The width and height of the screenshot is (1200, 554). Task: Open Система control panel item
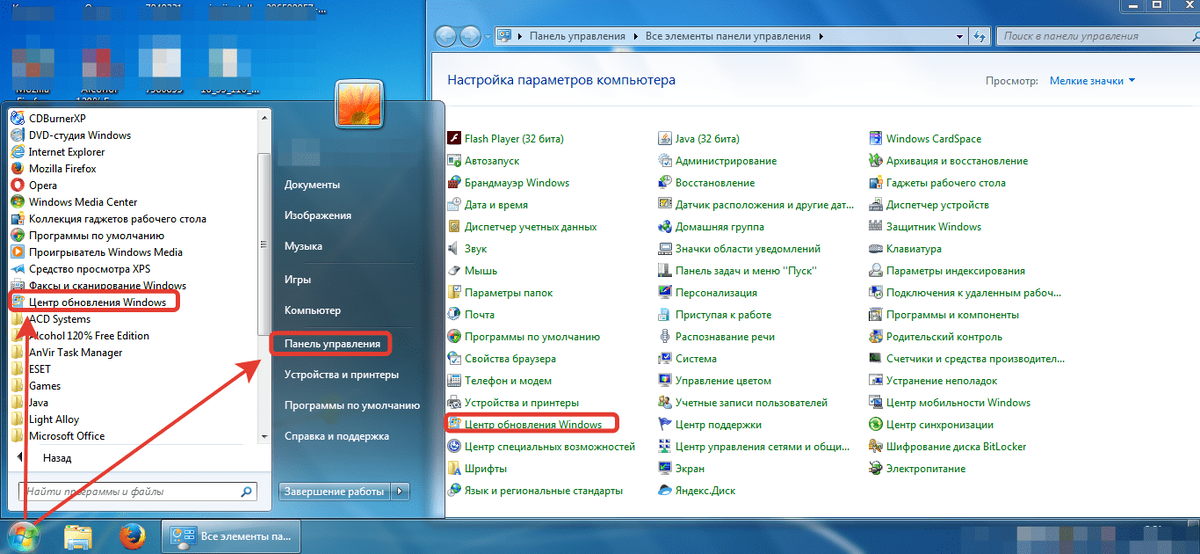(687, 358)
